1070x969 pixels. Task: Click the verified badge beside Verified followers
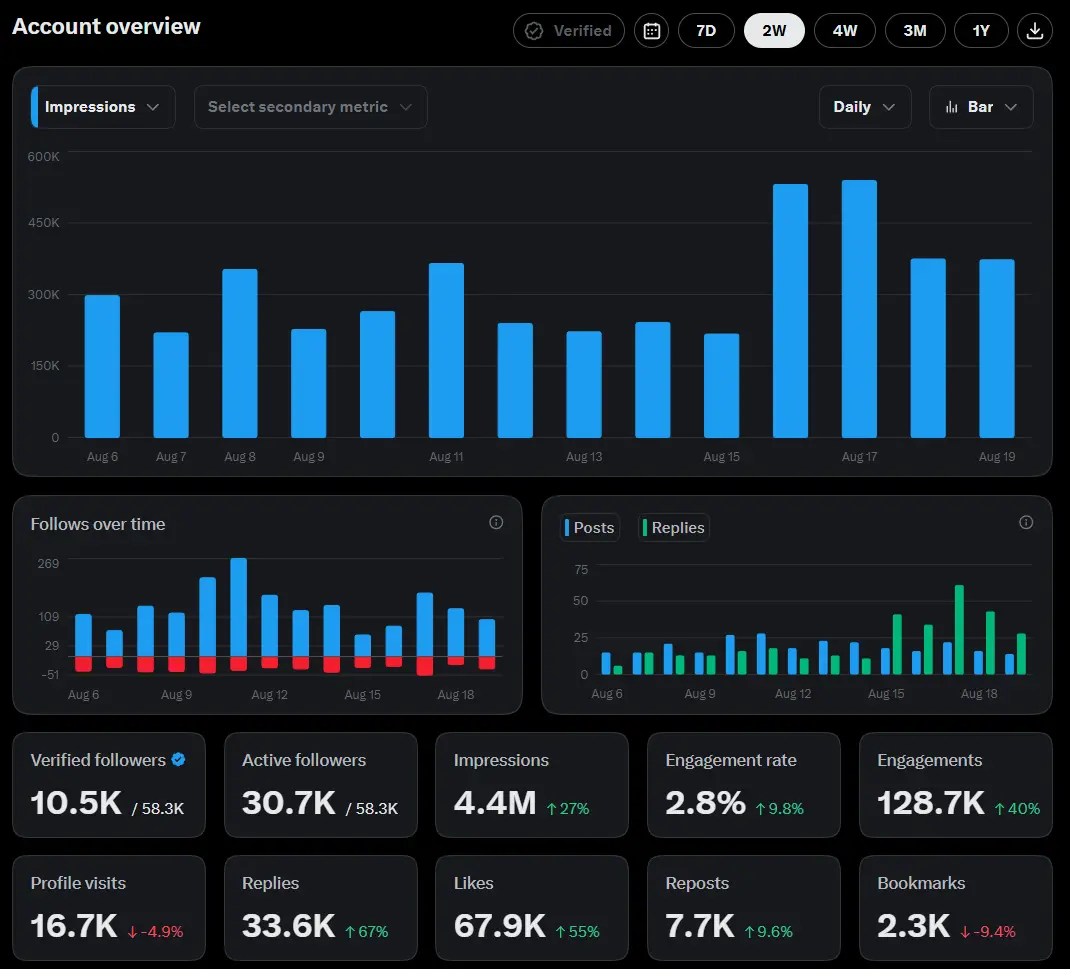tap(179, 760)
